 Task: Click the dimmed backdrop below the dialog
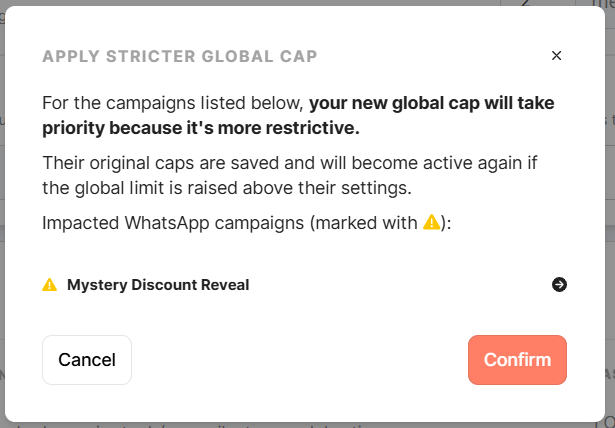pos(300,423)
